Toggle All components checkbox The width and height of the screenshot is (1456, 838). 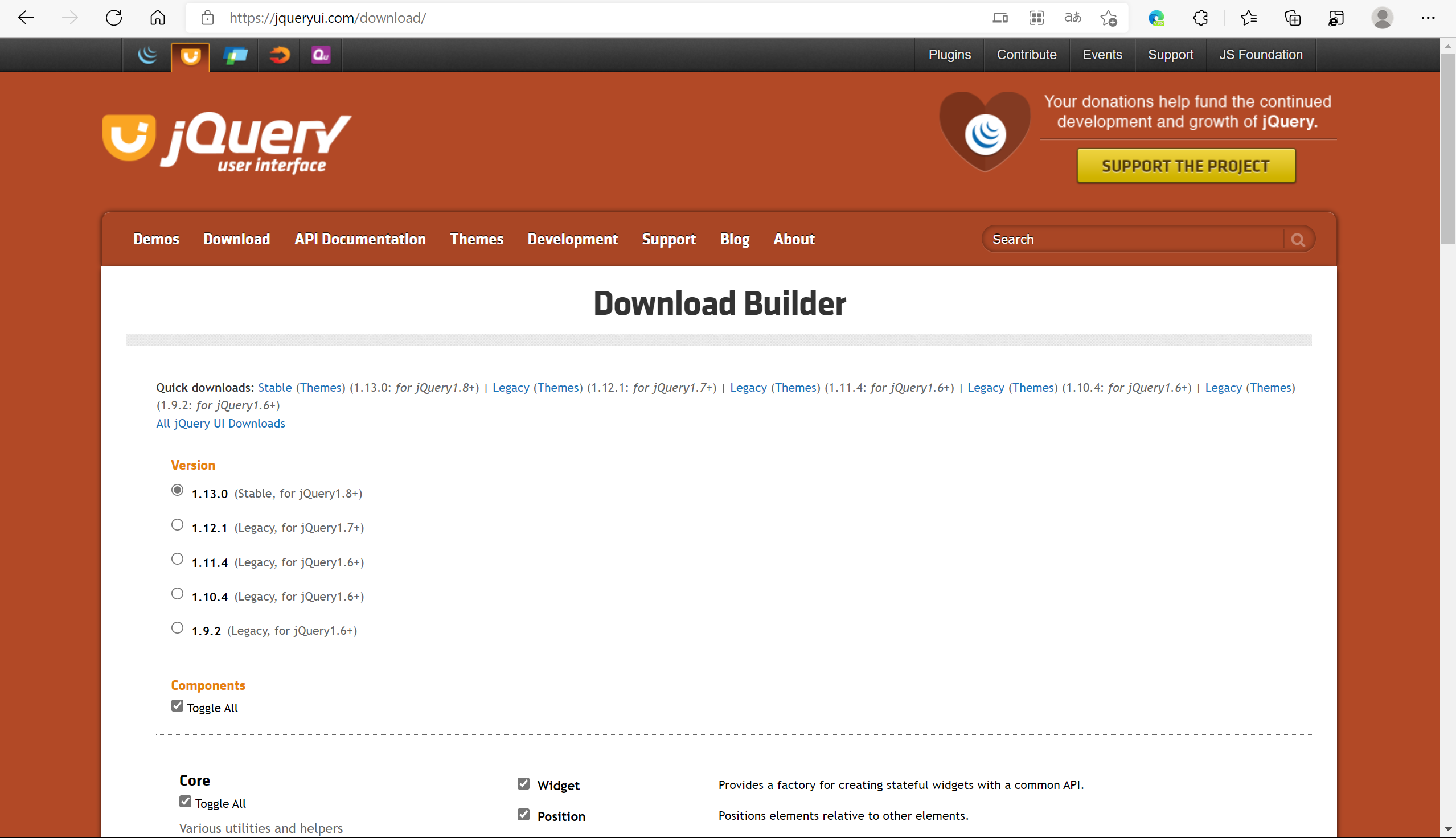coord(177,705)
